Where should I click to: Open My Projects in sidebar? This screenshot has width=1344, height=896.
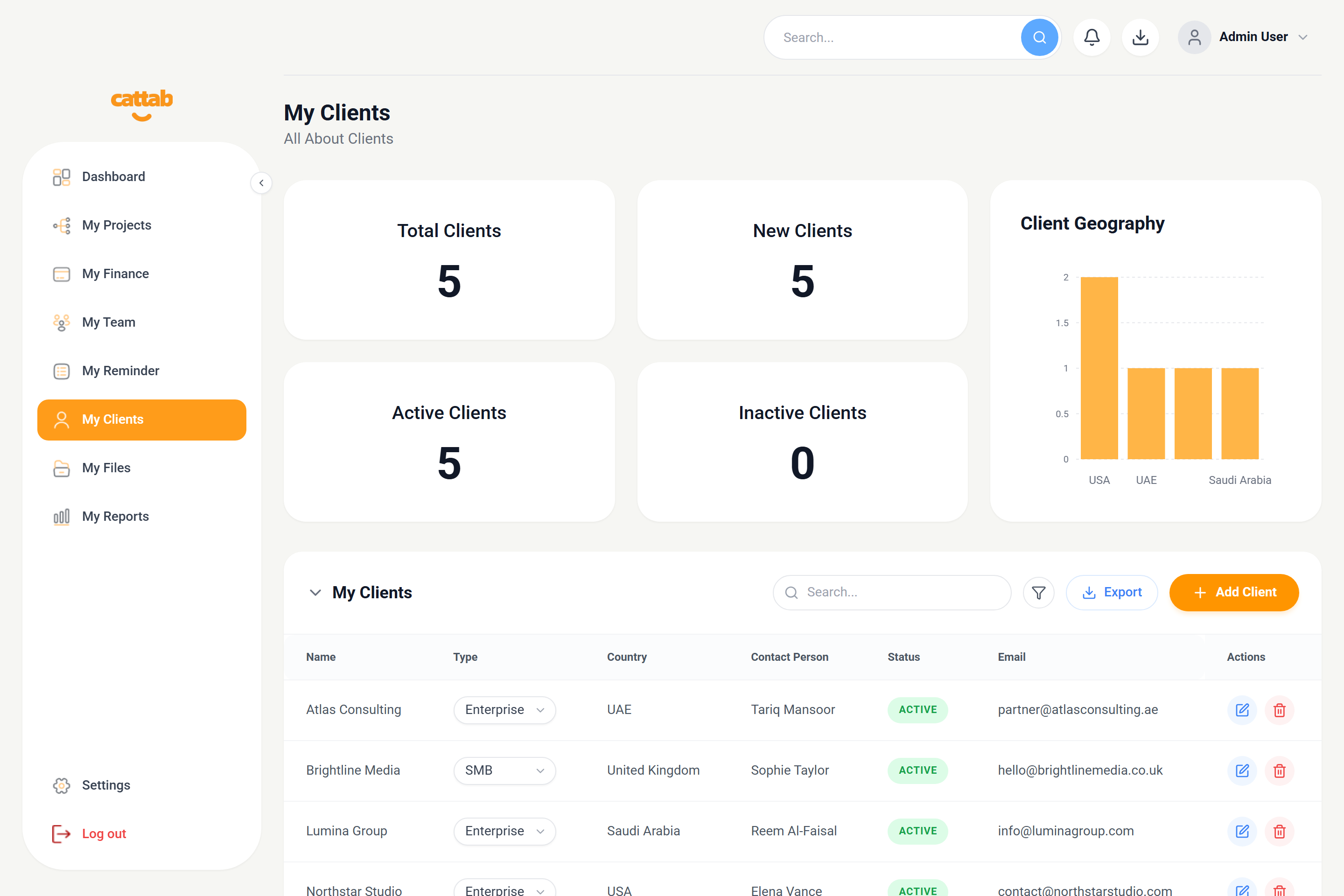click(x=142, y=226)
